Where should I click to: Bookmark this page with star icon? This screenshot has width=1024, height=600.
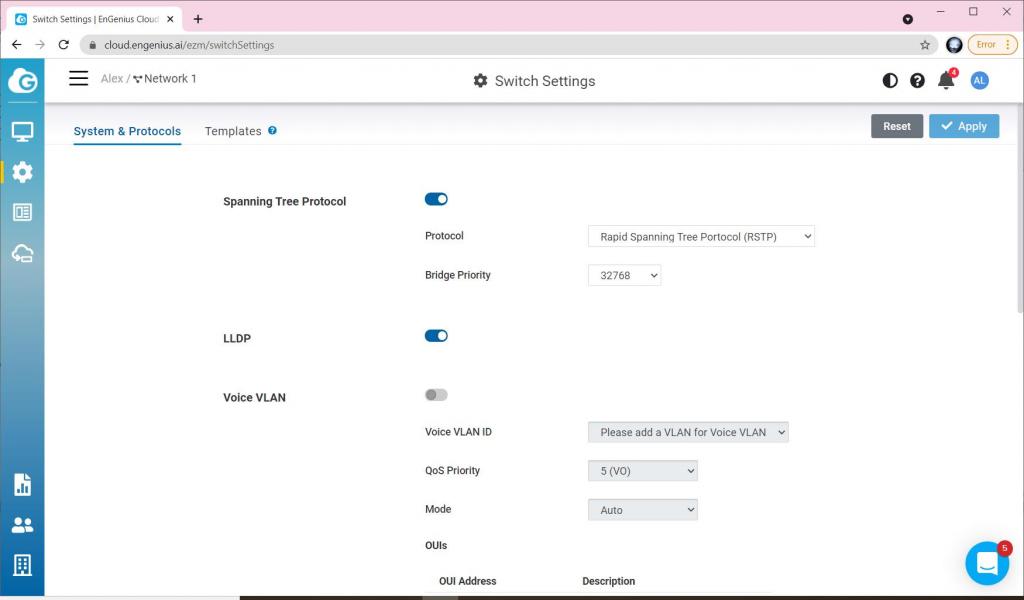(925, 45)
